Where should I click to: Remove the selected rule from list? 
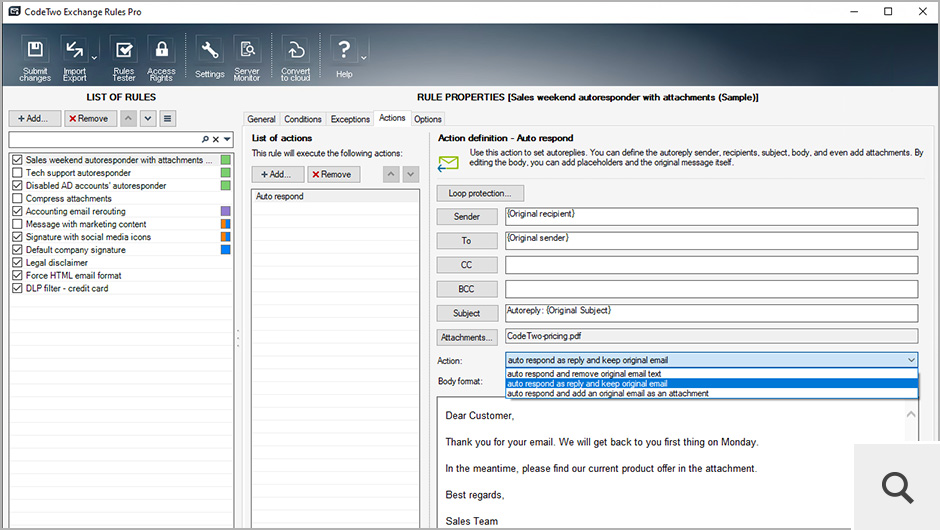89,118
